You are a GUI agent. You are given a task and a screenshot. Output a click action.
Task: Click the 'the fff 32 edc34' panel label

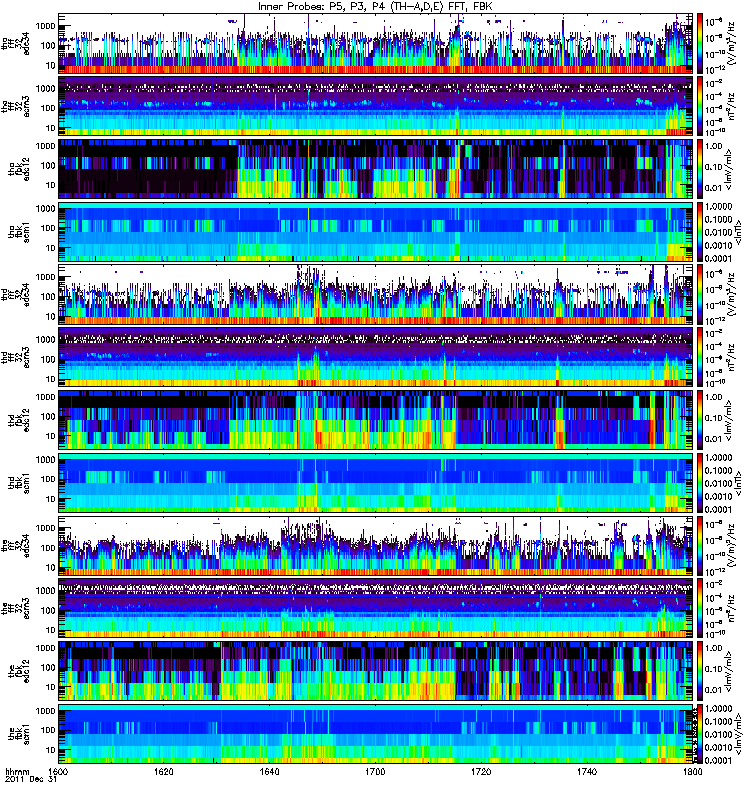tap(15, 545)
